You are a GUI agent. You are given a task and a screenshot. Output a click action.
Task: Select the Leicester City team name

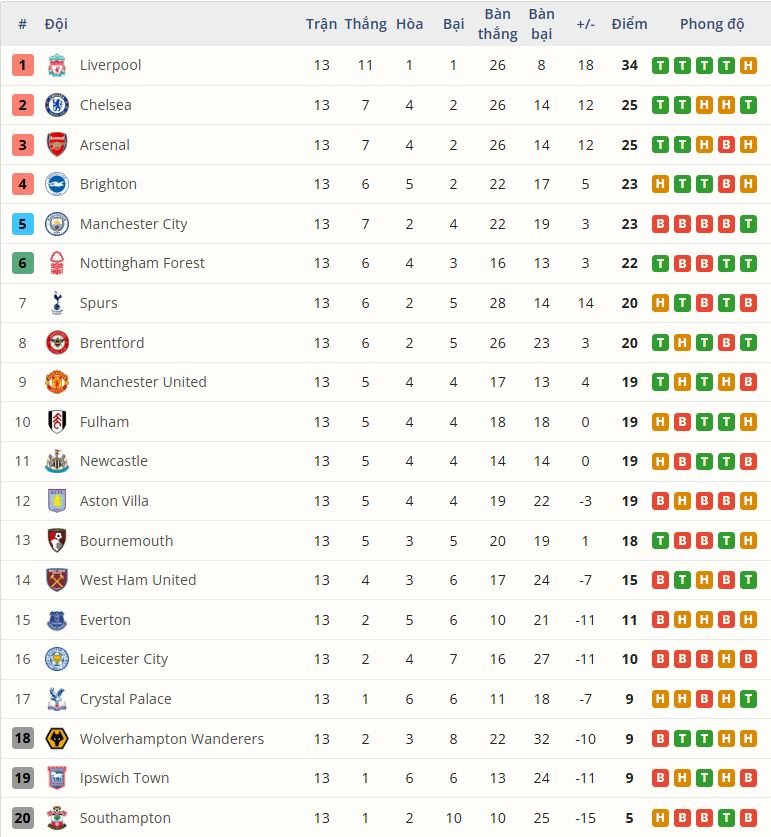coord(124,659)
